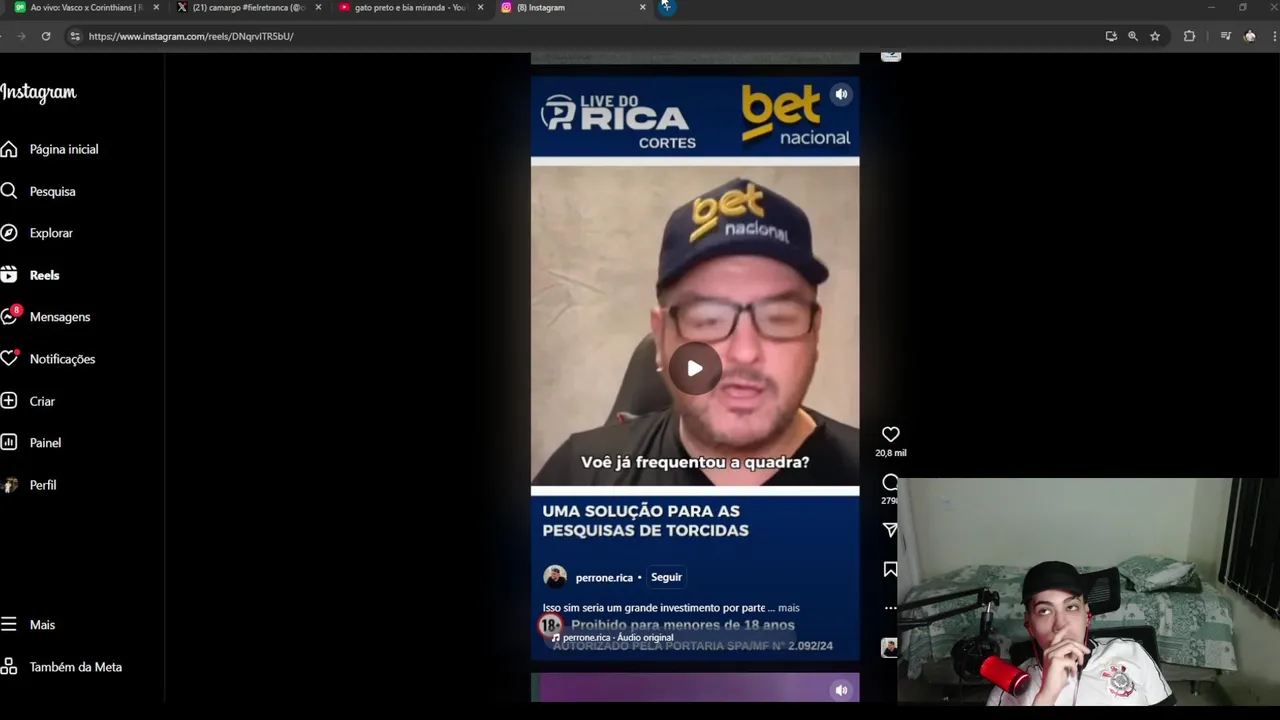Viewport: 1280px width, 720px height.
Task: Select the (8) Instagram tab
Action: (x=572, y=8)
